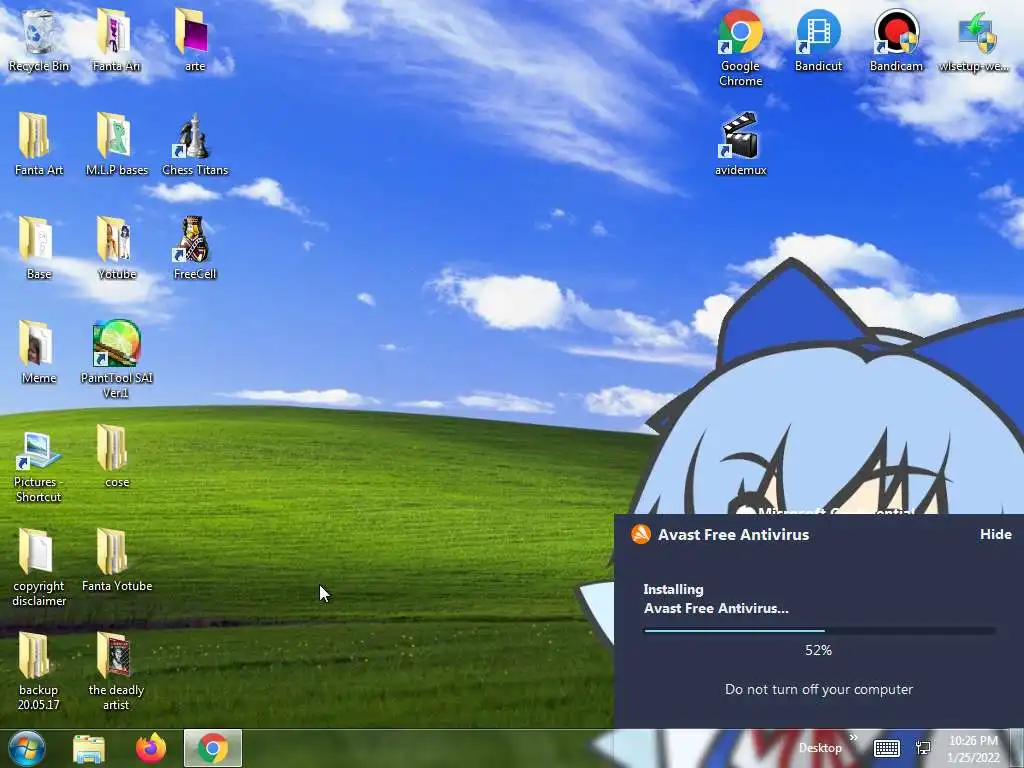Open Firefox from the taskbar
This screenshot has width=1024, height=768.
click(x=151, y=748)
